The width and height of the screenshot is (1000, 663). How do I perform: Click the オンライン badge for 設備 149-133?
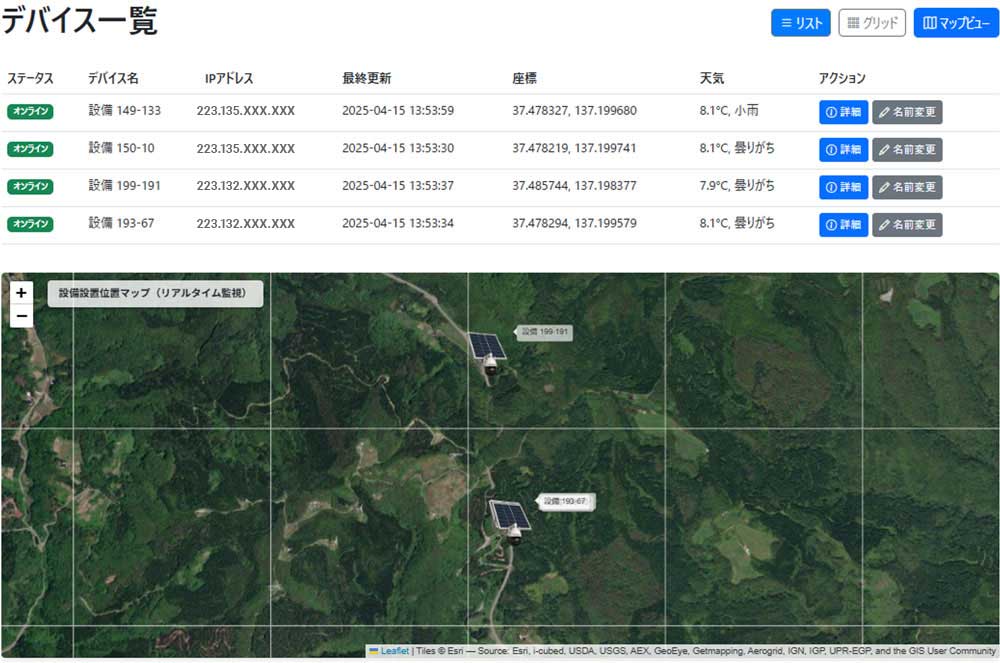coord(30,111)
